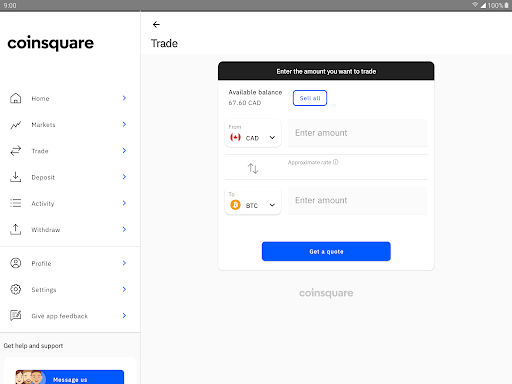This screenshot has height=384, width=512.
Task: Click the chevron next to Activity
Action: [124, 203]
